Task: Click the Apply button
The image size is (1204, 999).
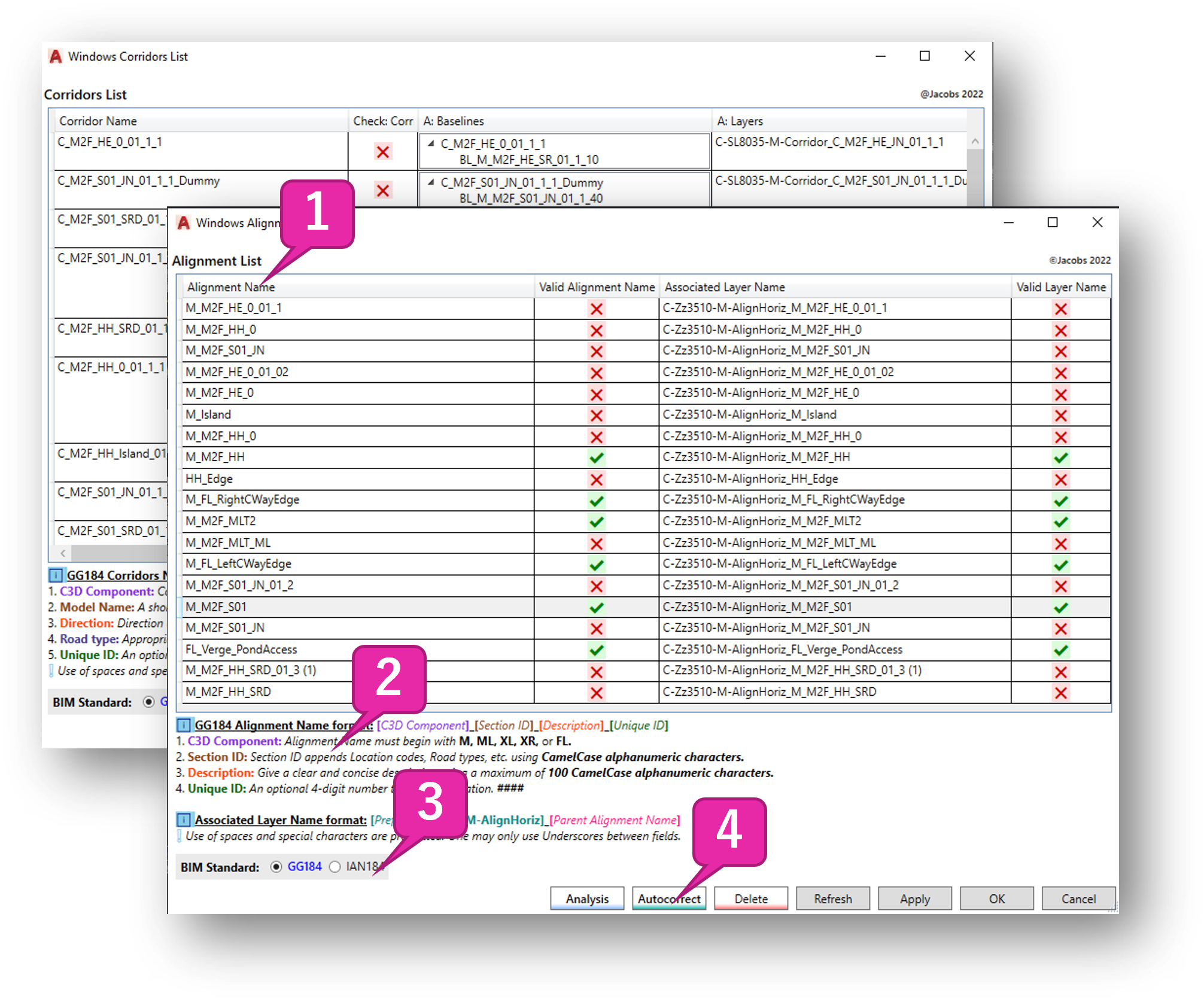Action: (914, 899)
